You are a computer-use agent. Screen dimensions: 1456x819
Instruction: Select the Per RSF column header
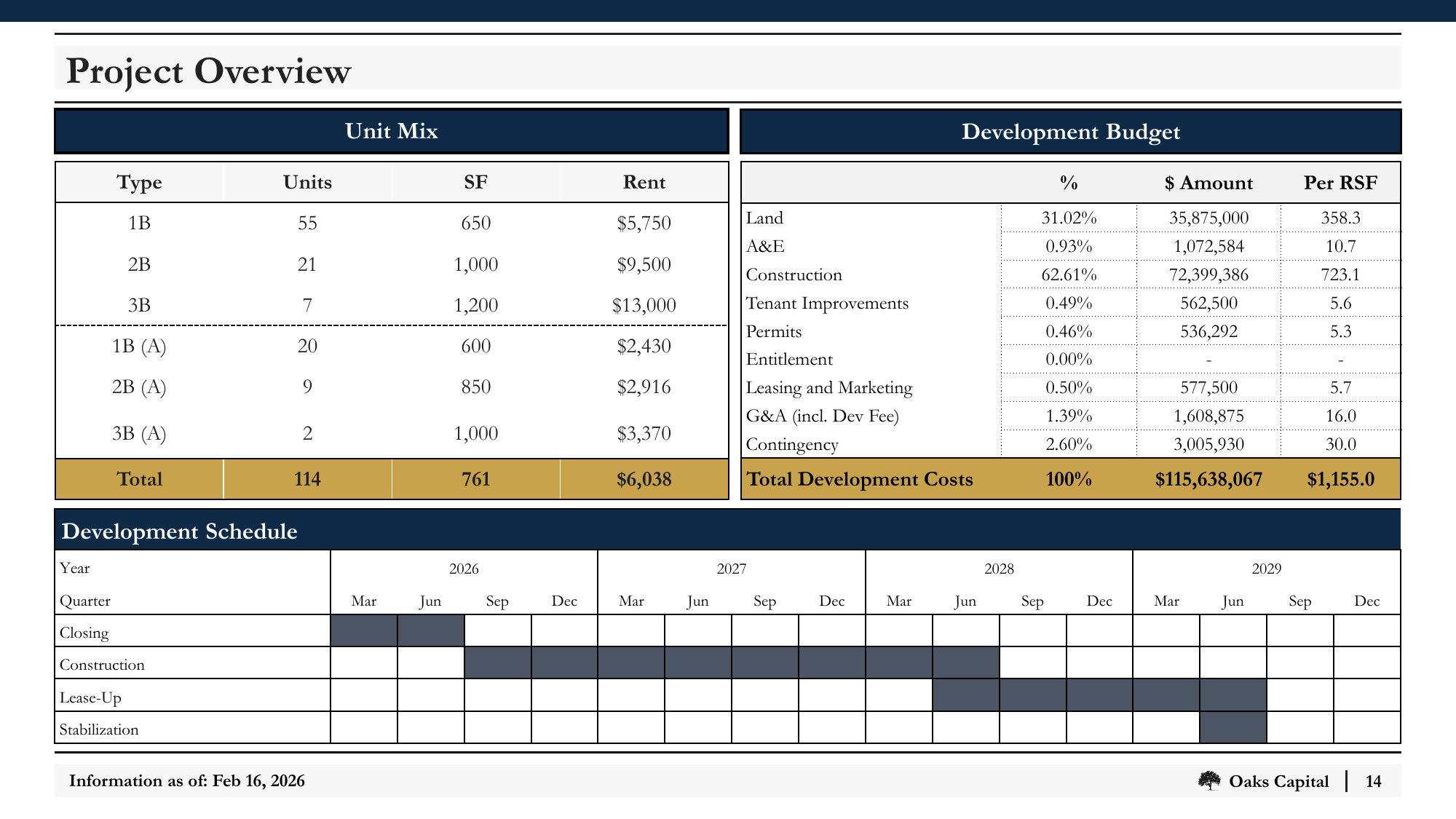pos(1340,183)
